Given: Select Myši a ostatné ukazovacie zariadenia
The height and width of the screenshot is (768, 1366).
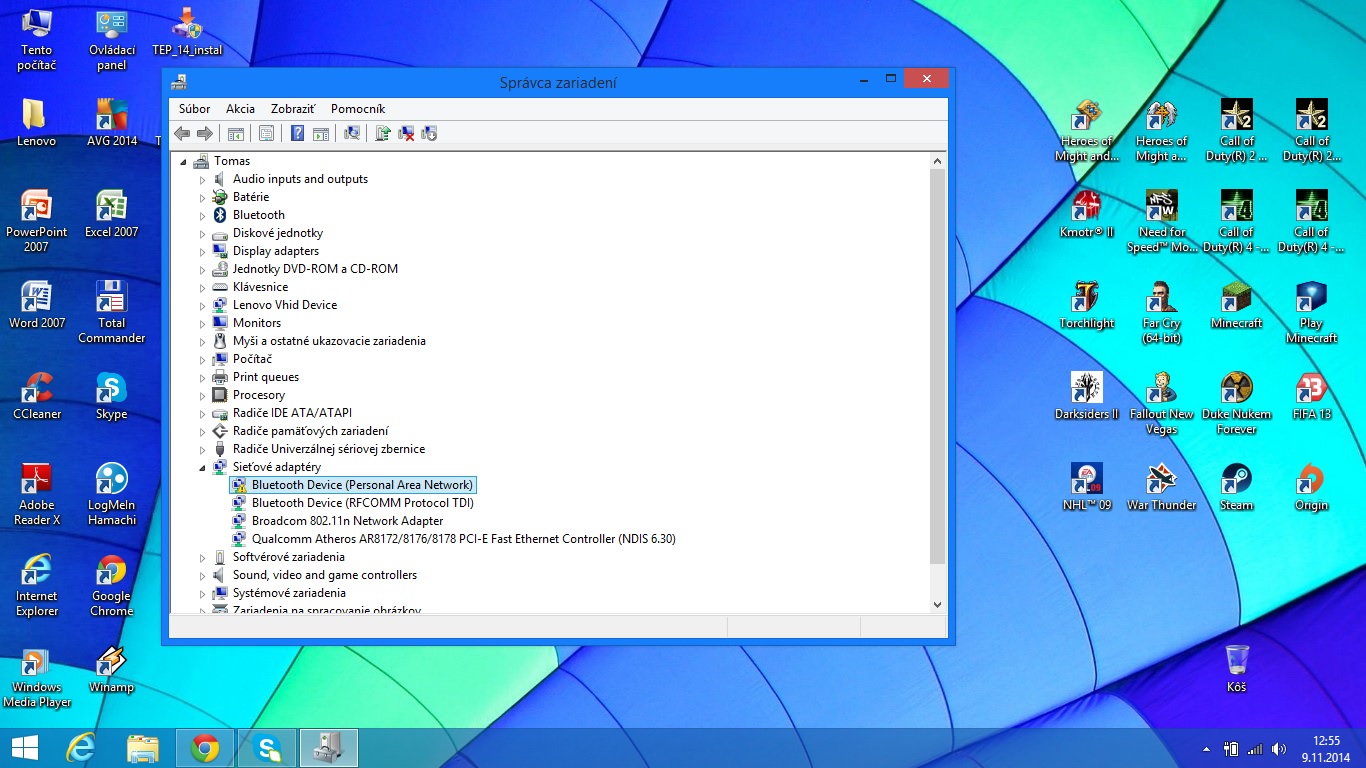Looking at the screenshot, I should [x=329, y=341].
